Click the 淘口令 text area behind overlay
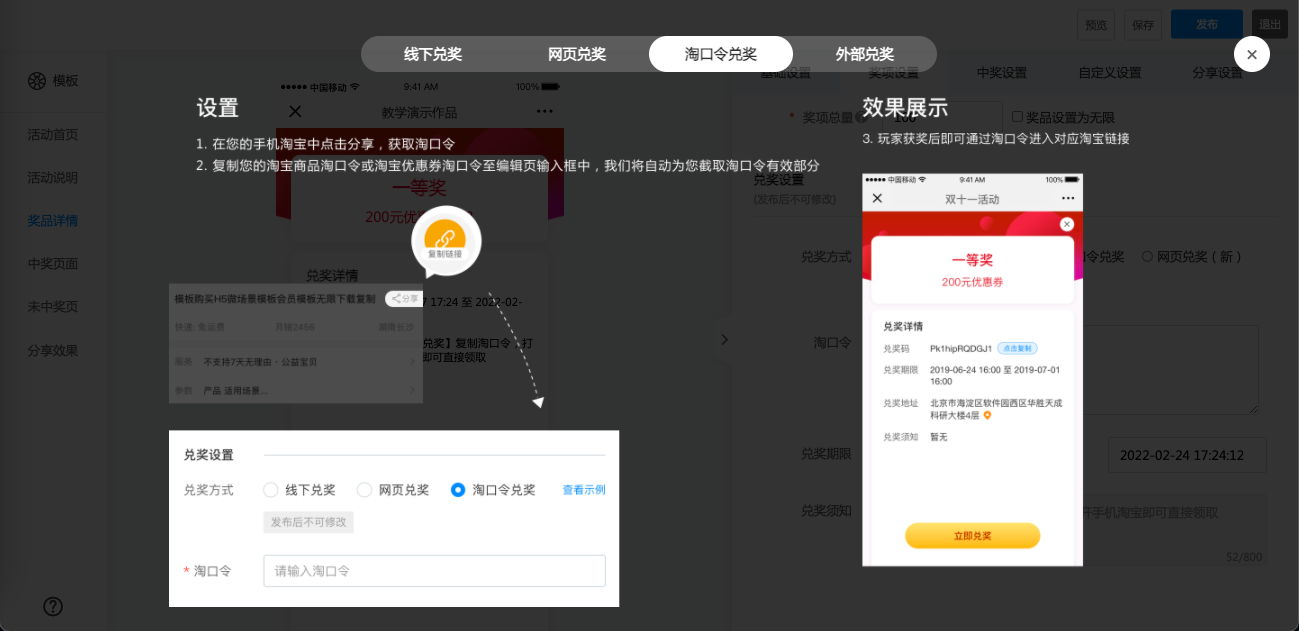The height and width of the screenshot is (631, 1299). [1171, 369]
